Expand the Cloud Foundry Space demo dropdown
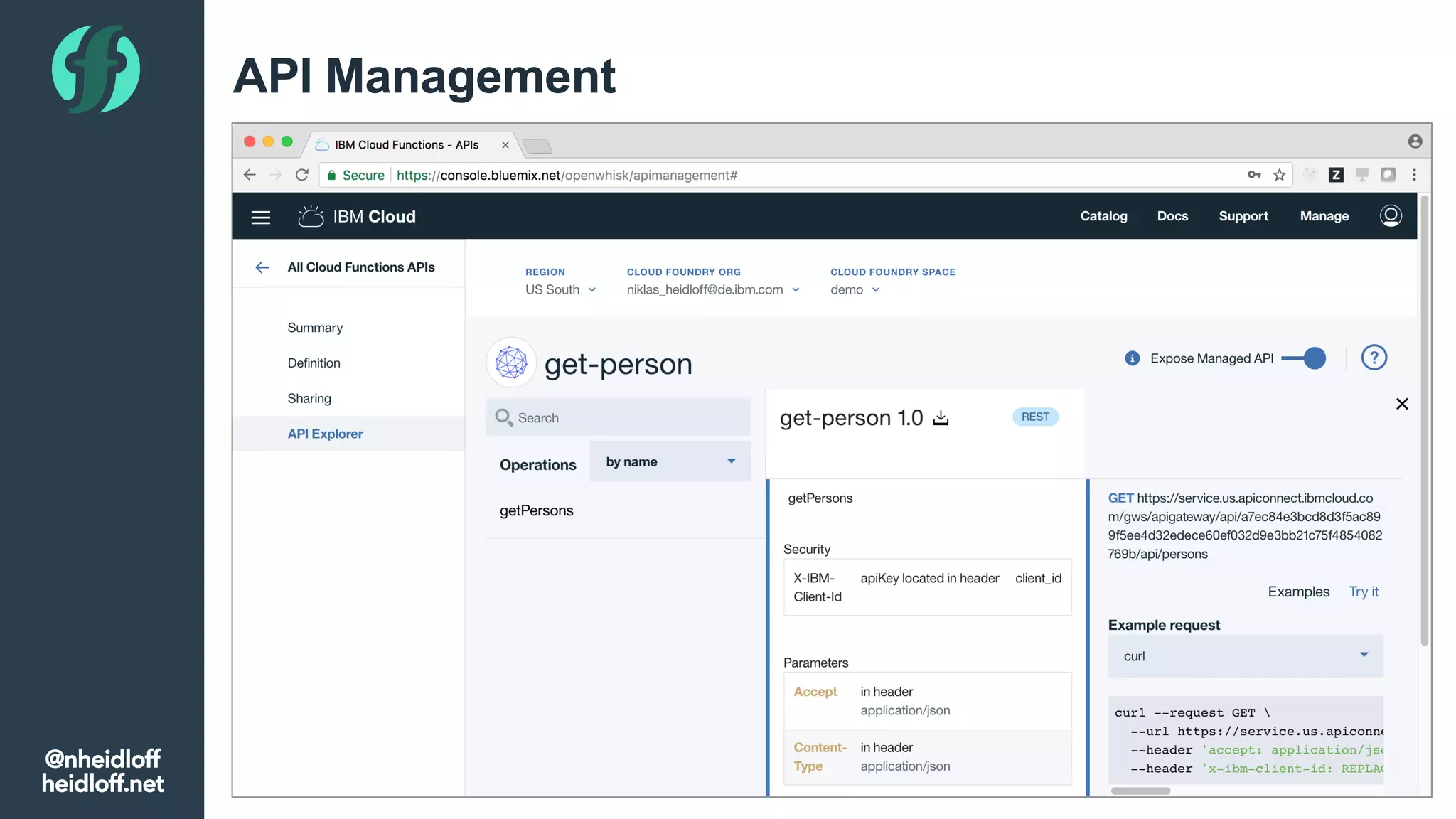The width and height of the screenshot is (1456, 819). point(855,289)
